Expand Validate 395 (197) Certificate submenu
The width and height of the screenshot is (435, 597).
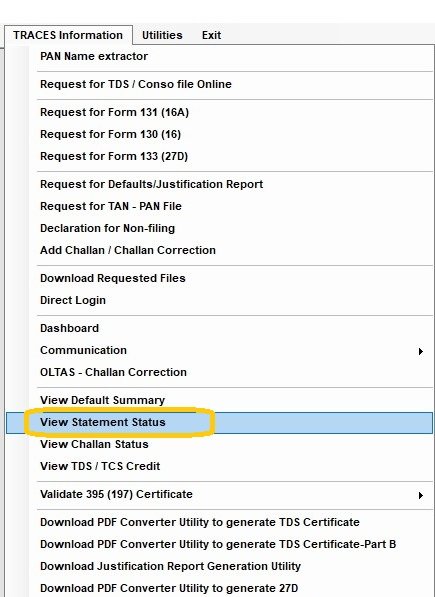(x=220, y=495)
